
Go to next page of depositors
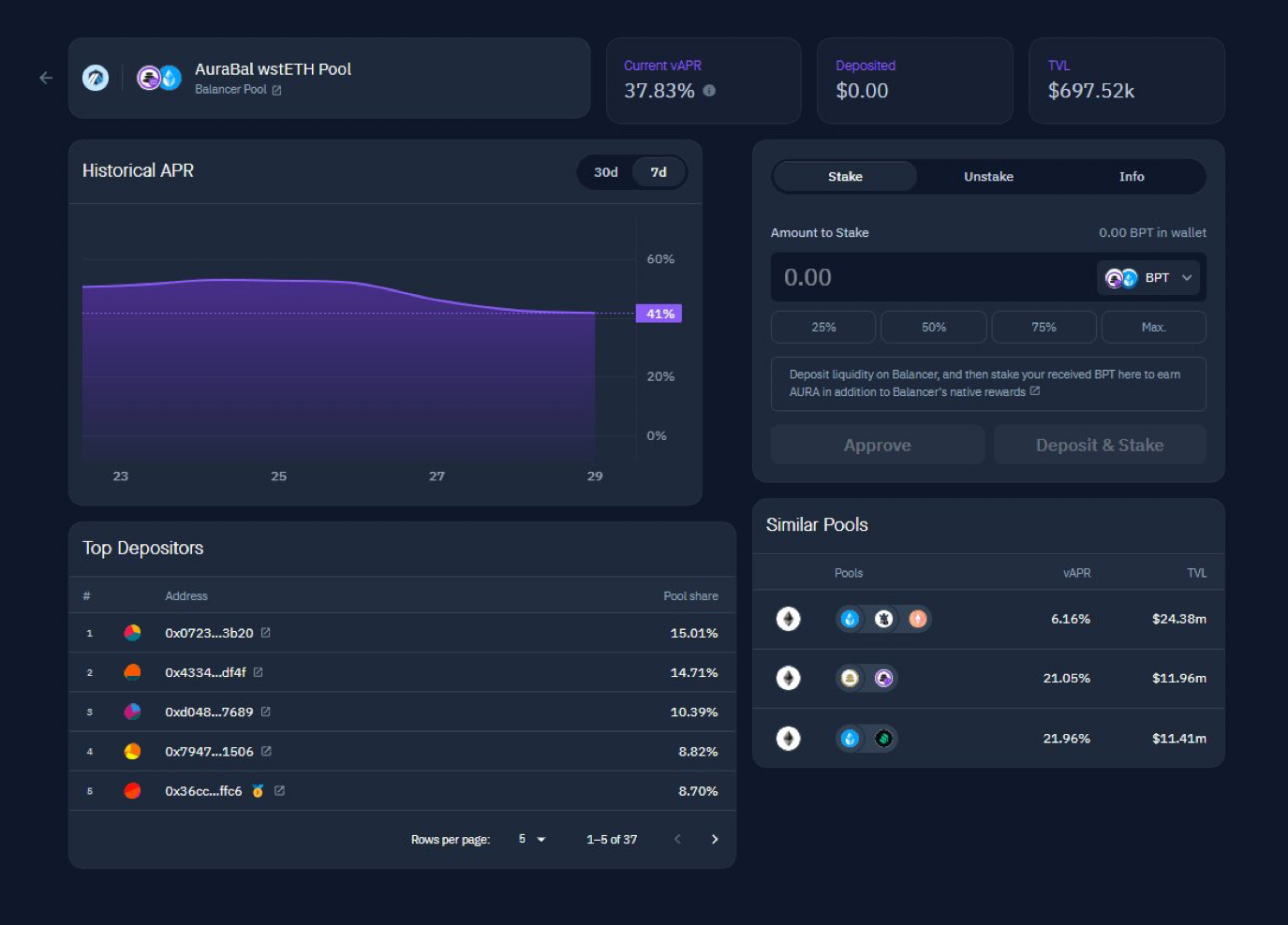(715, 839)
